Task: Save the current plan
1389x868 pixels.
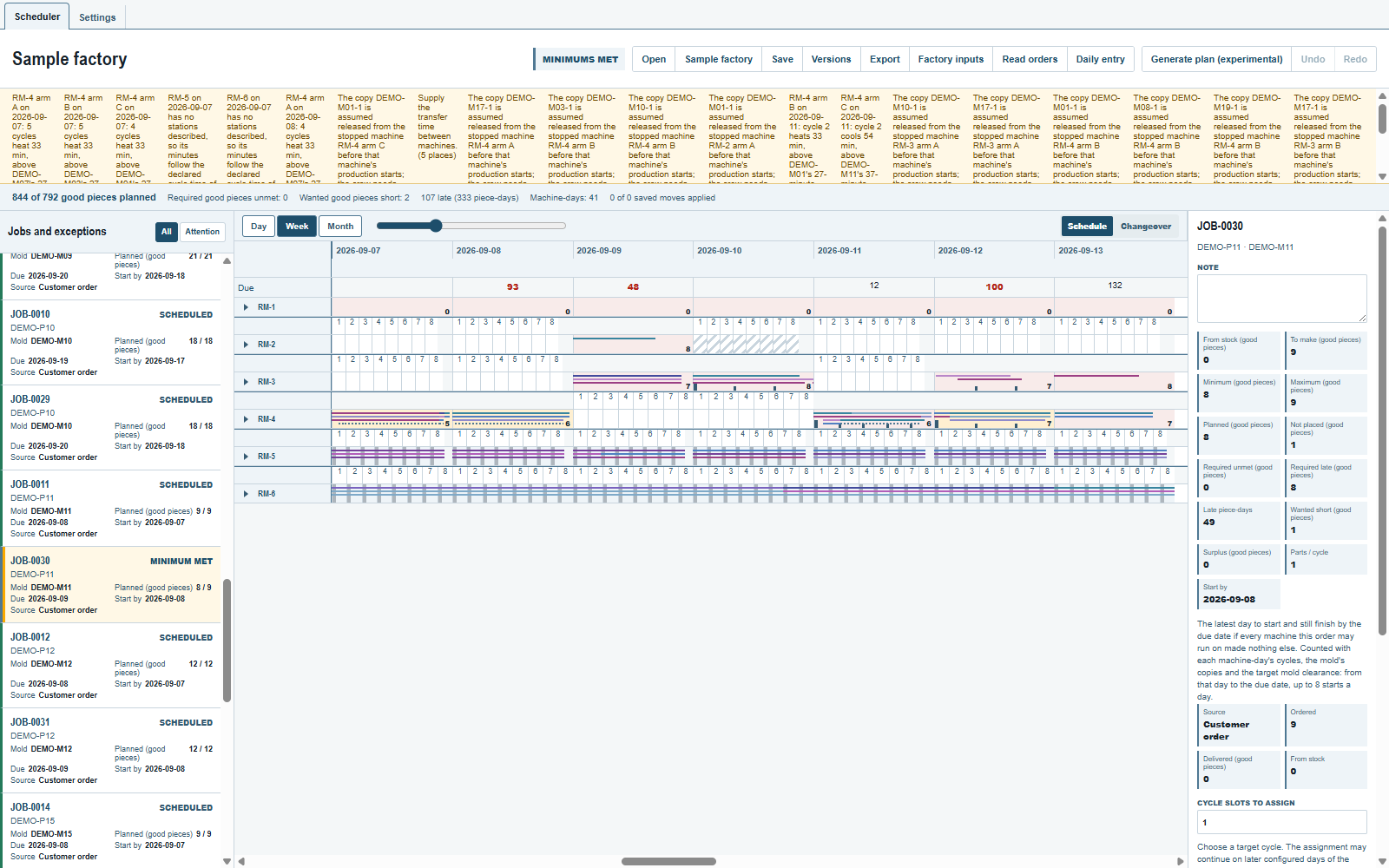Action: 782,59
